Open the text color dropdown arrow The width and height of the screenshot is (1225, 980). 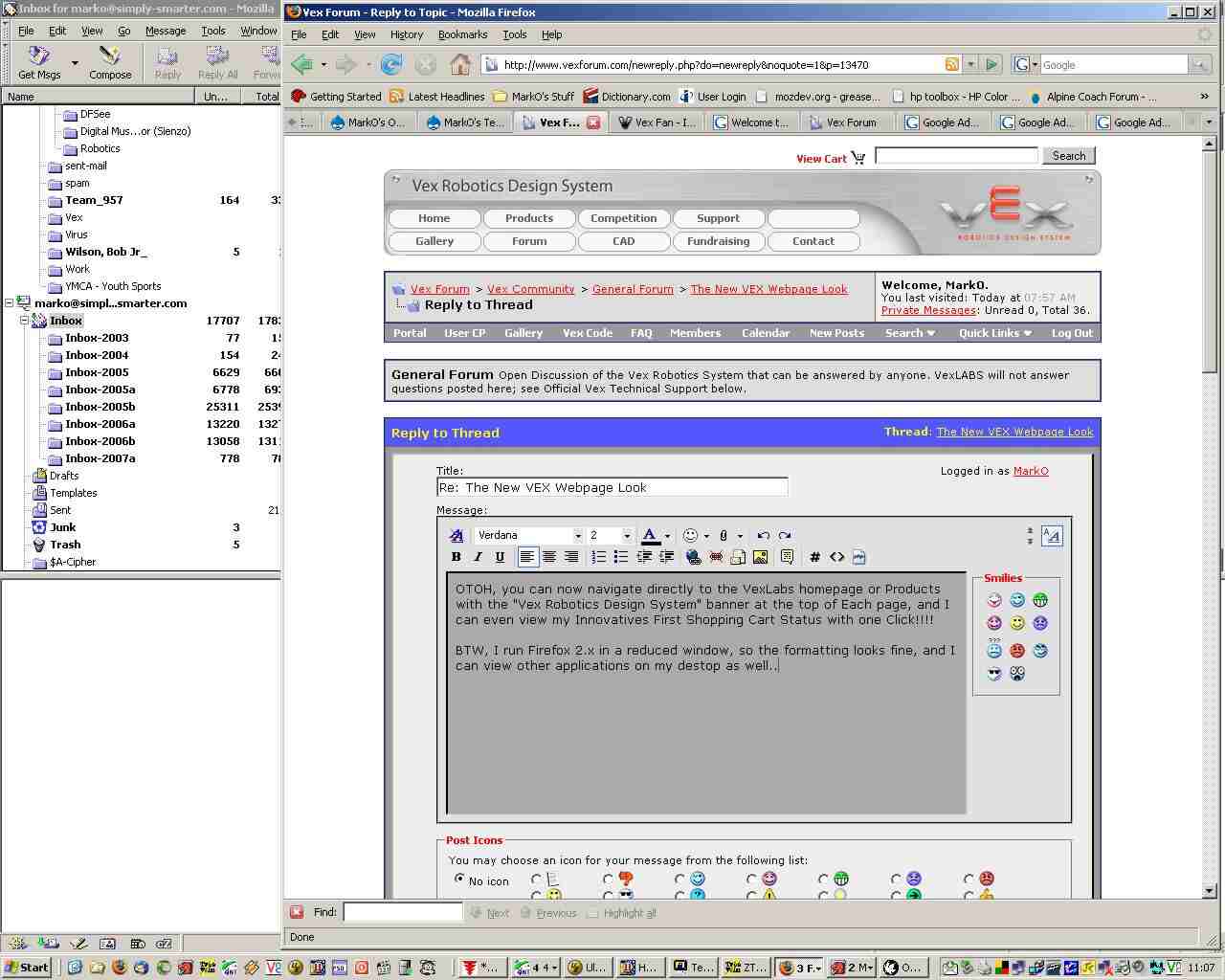[x=667, y=536]
